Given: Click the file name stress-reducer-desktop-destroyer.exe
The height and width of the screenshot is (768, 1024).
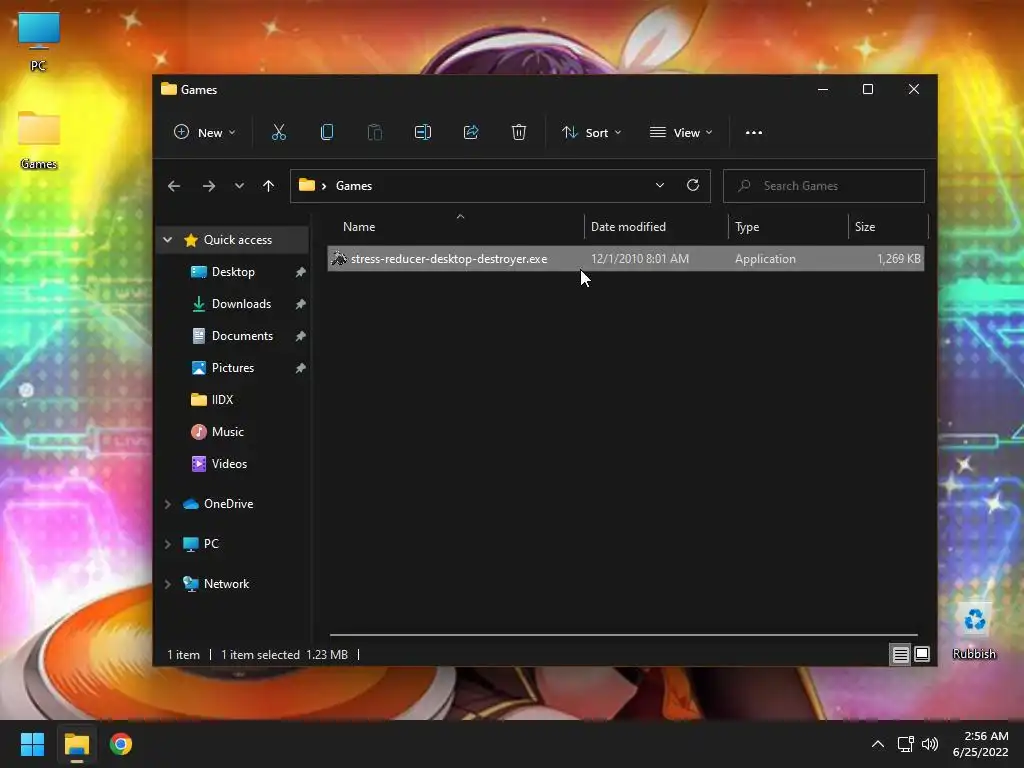Looking at the screenshot, I should (x=449, y=259).
